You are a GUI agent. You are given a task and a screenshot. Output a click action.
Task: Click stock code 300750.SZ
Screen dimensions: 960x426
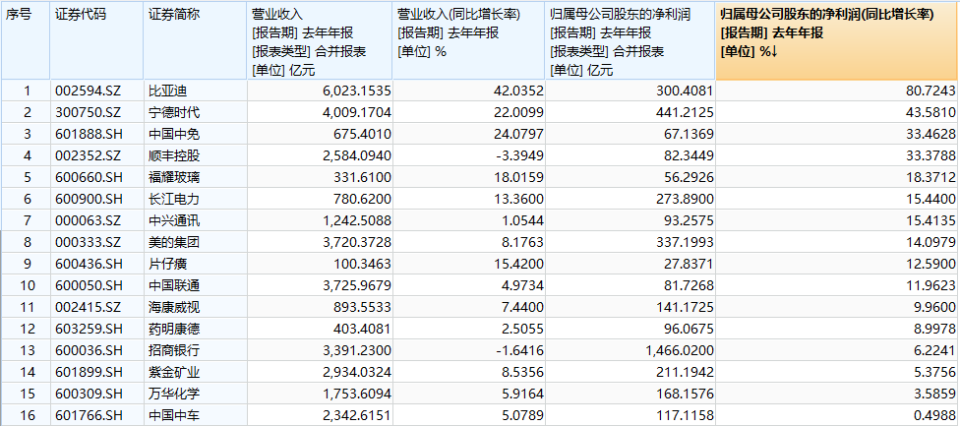(x=88, y=113)
